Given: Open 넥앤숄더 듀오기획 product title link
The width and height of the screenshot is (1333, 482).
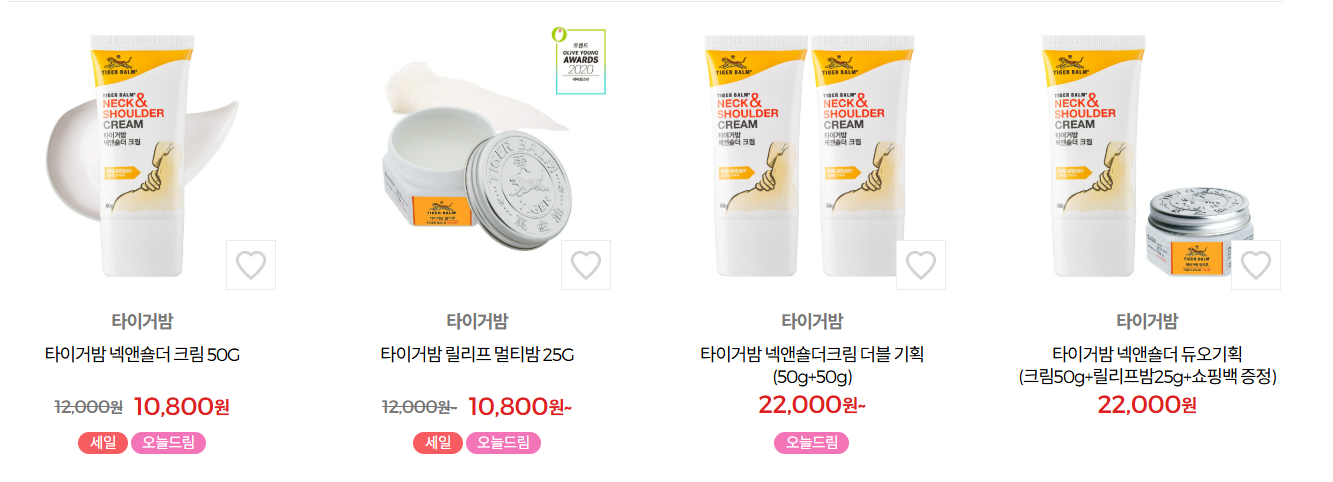Looking at the screenshot, I should coord(1147,365).
